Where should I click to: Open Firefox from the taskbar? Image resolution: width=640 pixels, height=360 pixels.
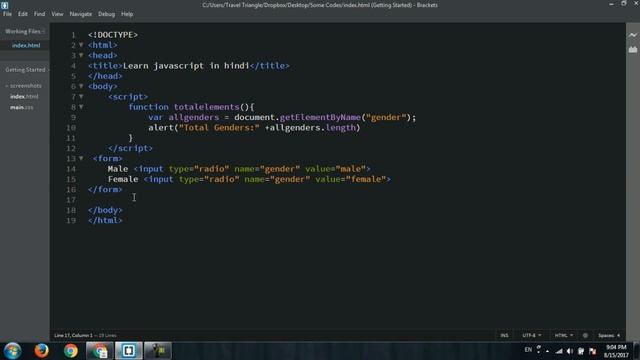[x=41, y=351]
